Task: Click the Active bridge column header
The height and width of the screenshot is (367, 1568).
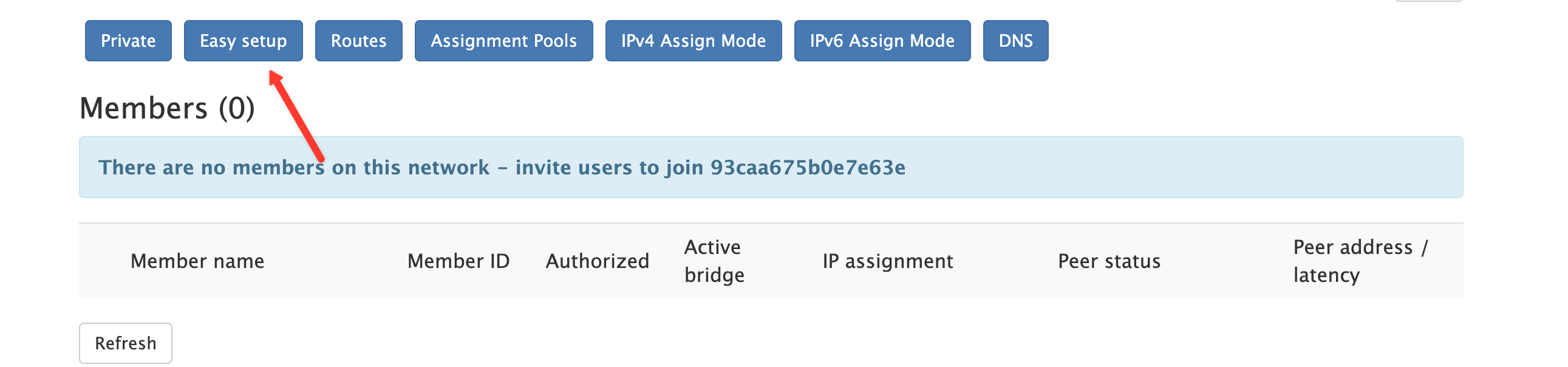Action: point(714,261)
